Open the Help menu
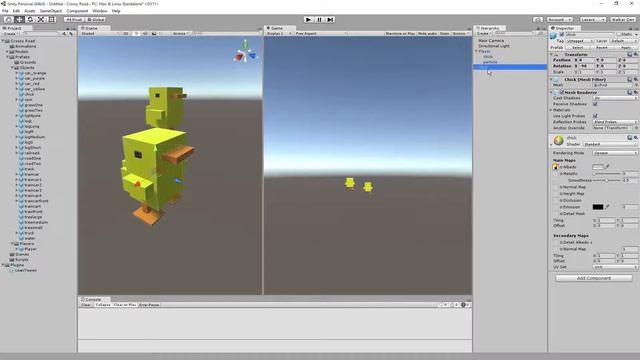640x360 pixels. [x=116, y=11]
